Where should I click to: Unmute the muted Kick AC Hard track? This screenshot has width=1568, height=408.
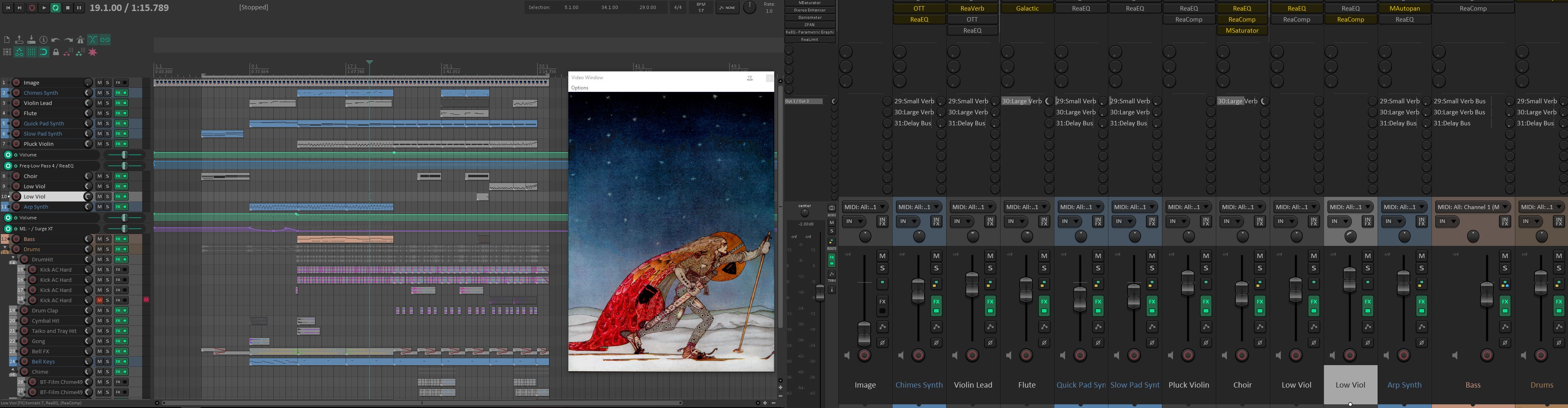[99, 300]
